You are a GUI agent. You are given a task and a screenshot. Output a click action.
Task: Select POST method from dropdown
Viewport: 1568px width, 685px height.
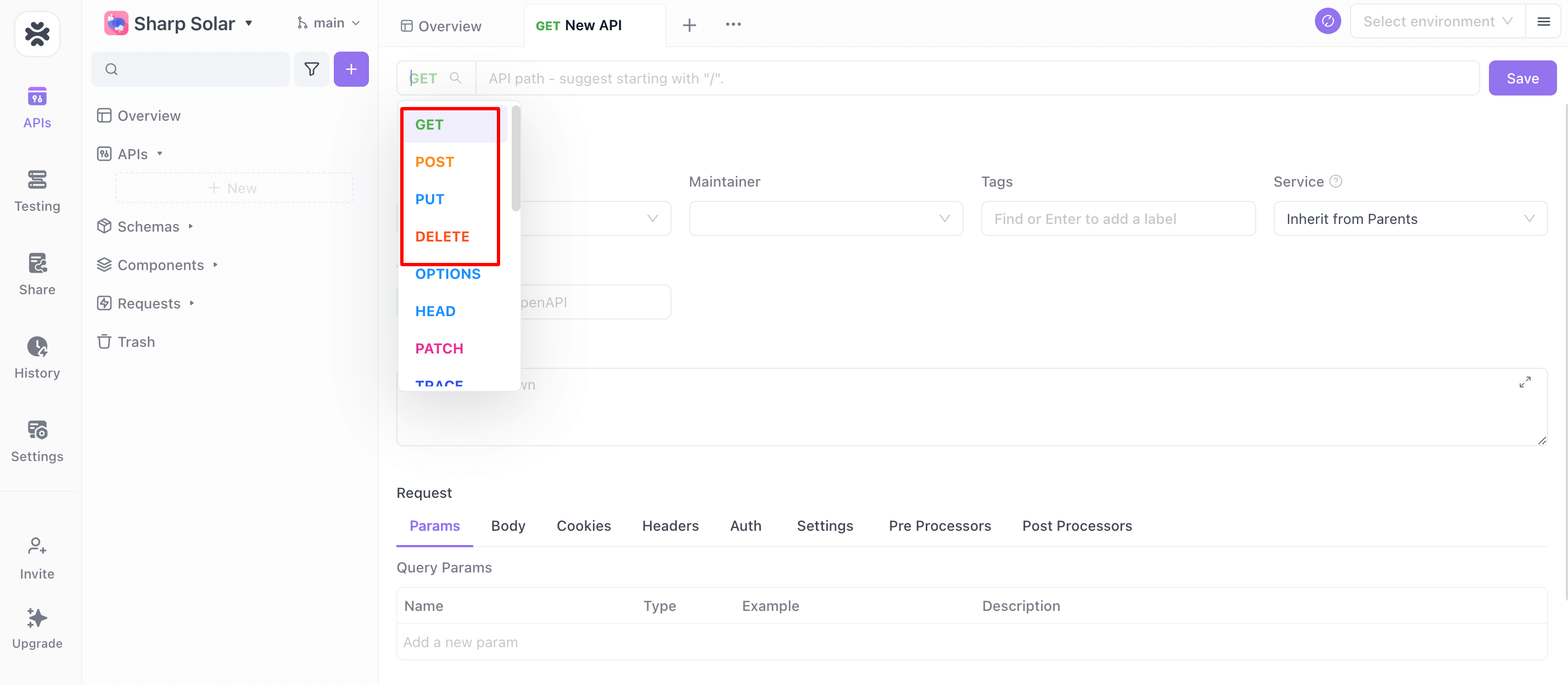click(436, 161)
